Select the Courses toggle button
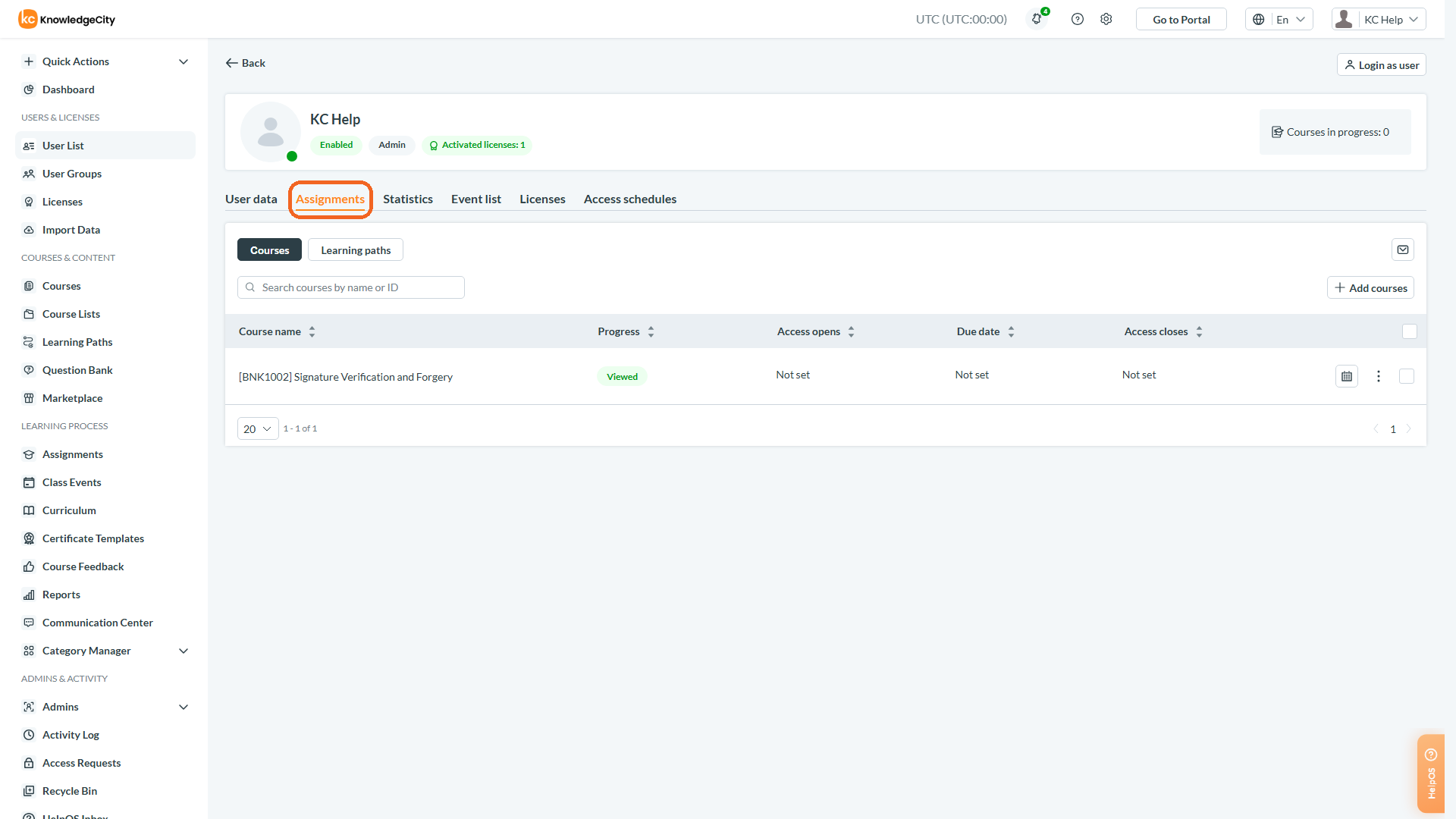 tap(269, 249)
